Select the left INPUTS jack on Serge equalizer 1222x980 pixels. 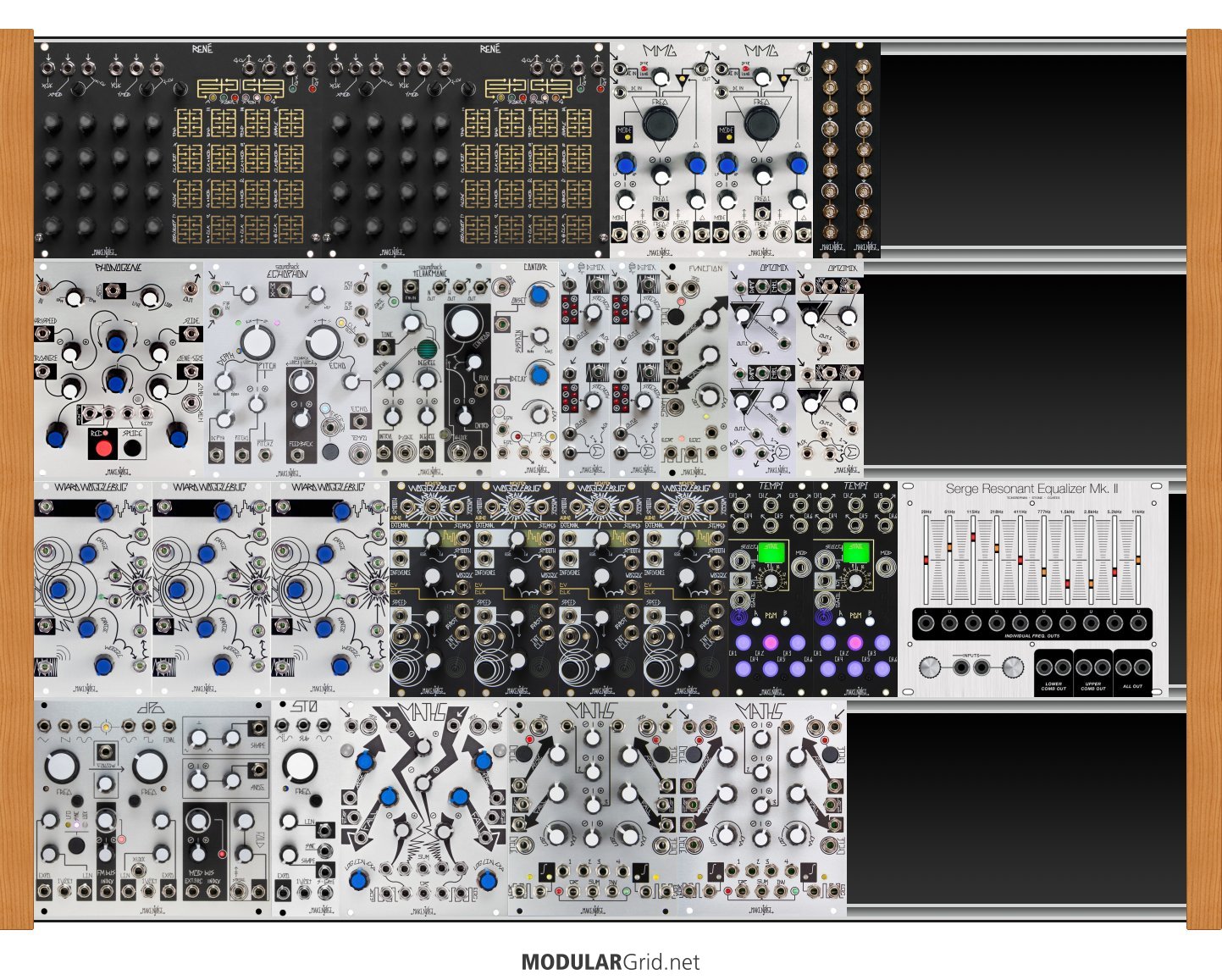(x=961, y=667)
